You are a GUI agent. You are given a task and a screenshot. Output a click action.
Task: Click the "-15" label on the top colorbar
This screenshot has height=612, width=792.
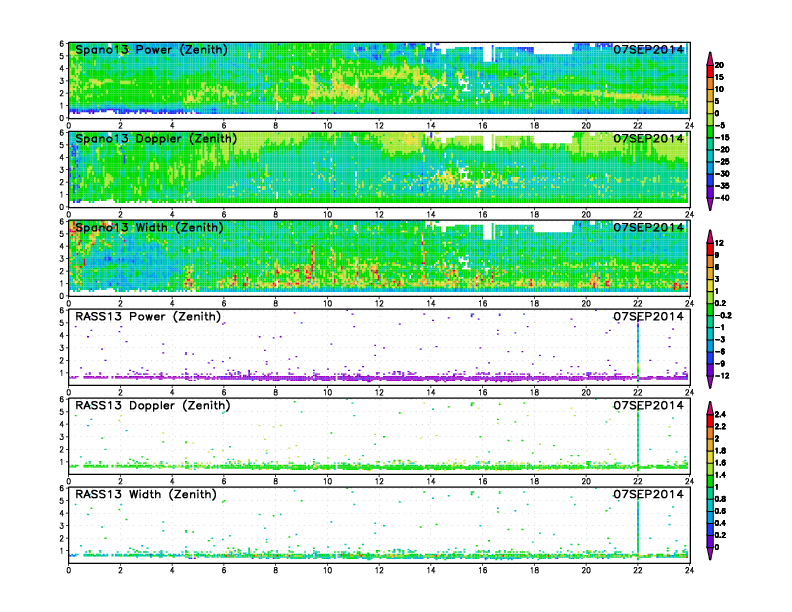722,137
